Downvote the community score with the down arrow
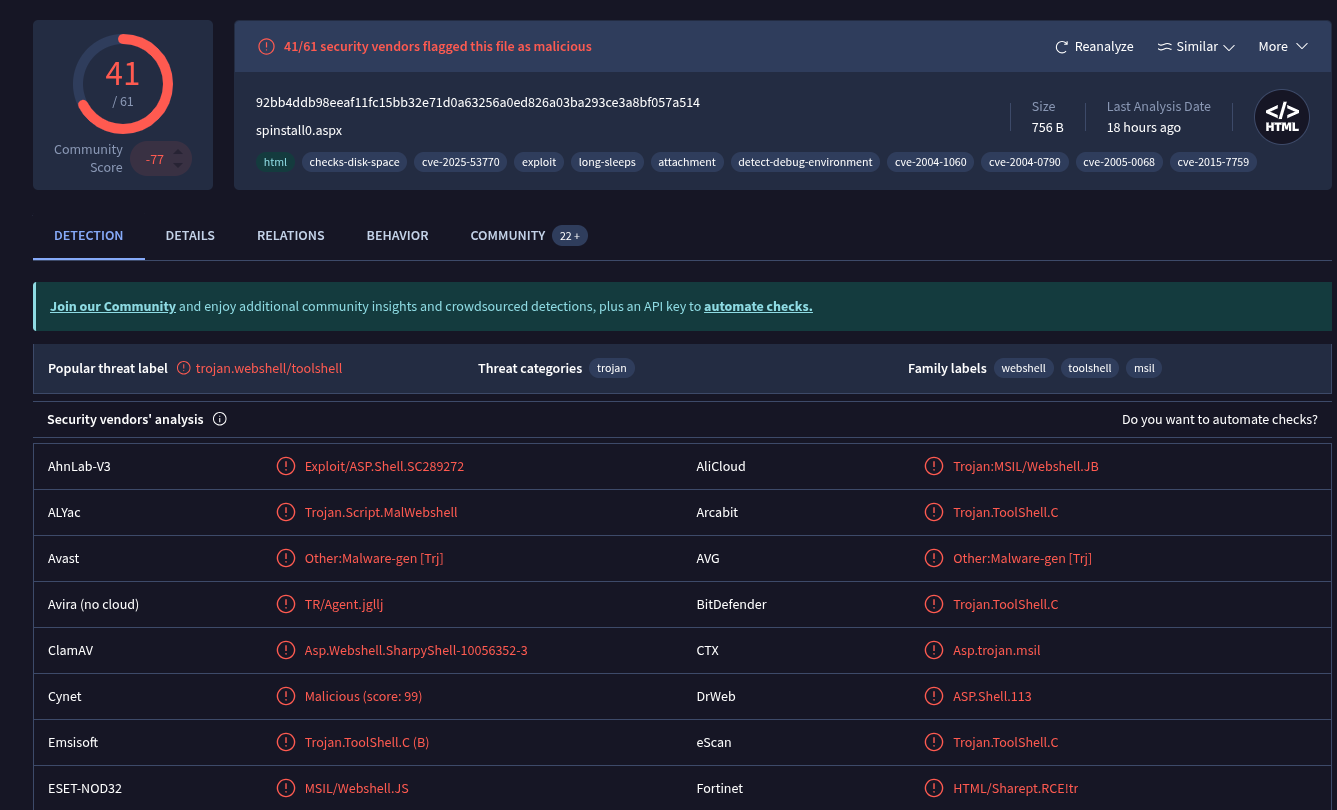This screenshot has width=1337, height=810. [x=178, y=165]
